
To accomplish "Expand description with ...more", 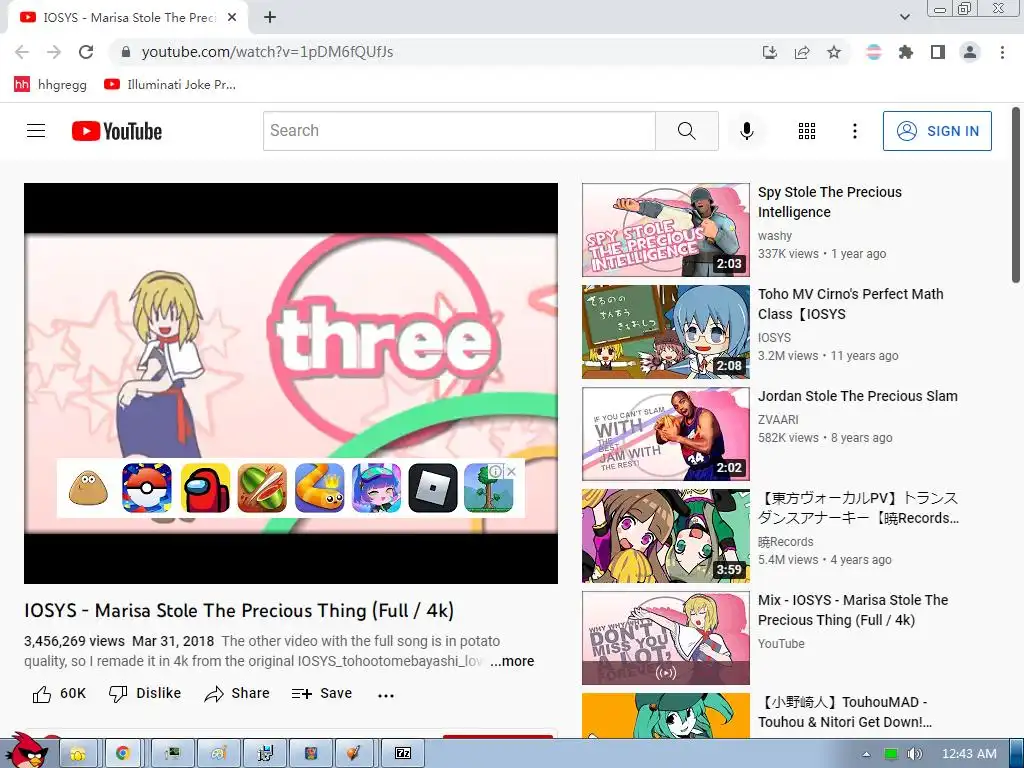I will (512, 661).
